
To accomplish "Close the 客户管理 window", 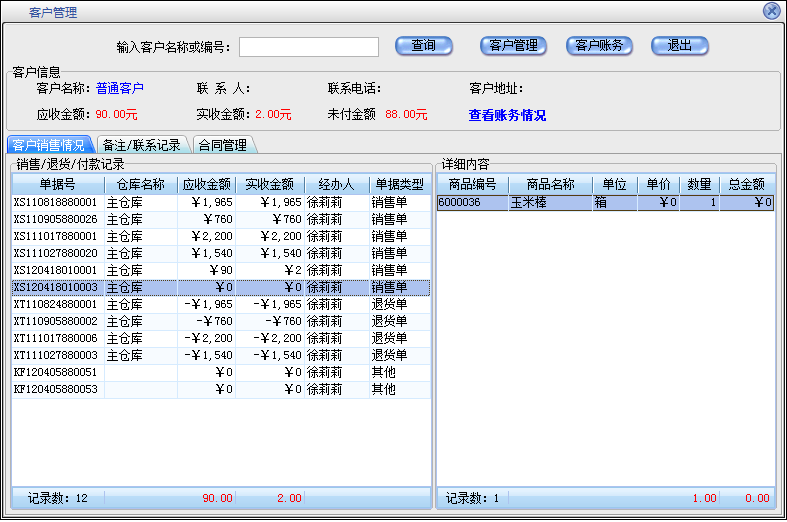I will coord(771,11).
